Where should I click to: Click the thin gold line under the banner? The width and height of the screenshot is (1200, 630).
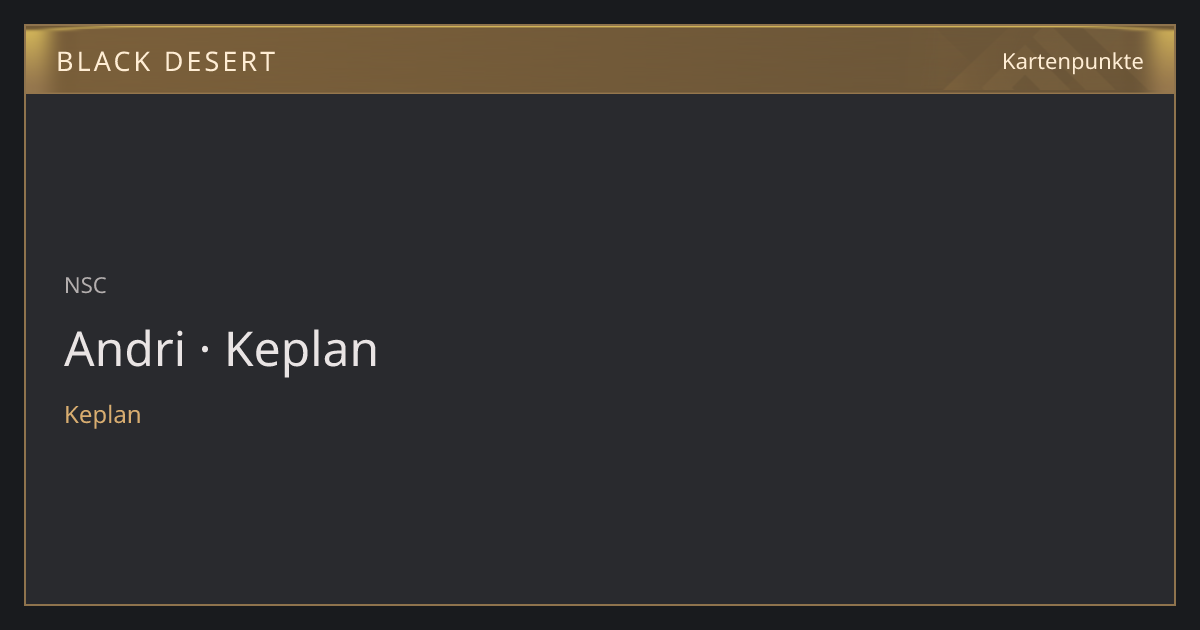point(600,93)
